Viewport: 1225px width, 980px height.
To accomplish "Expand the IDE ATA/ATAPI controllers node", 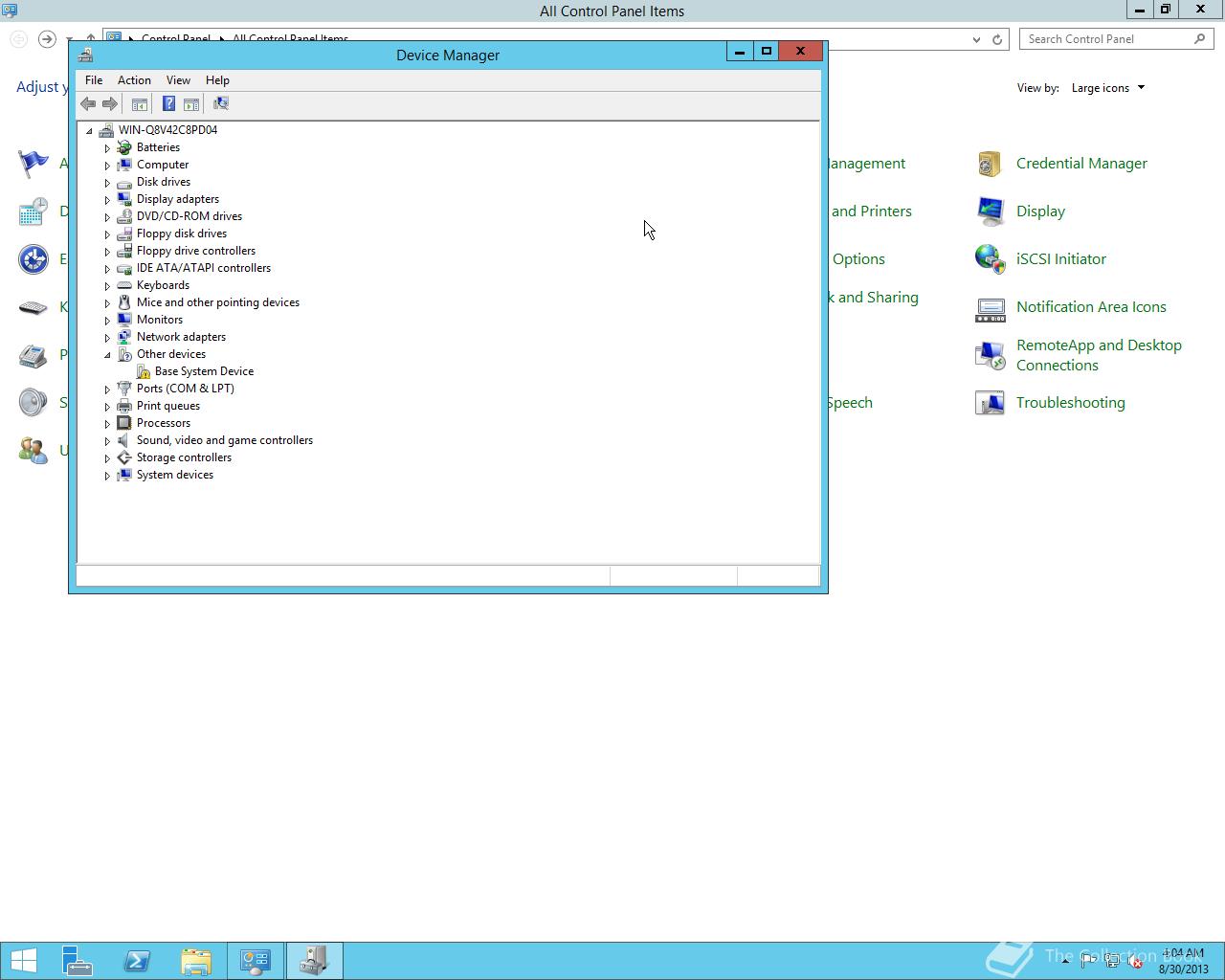I will [107, 269].
